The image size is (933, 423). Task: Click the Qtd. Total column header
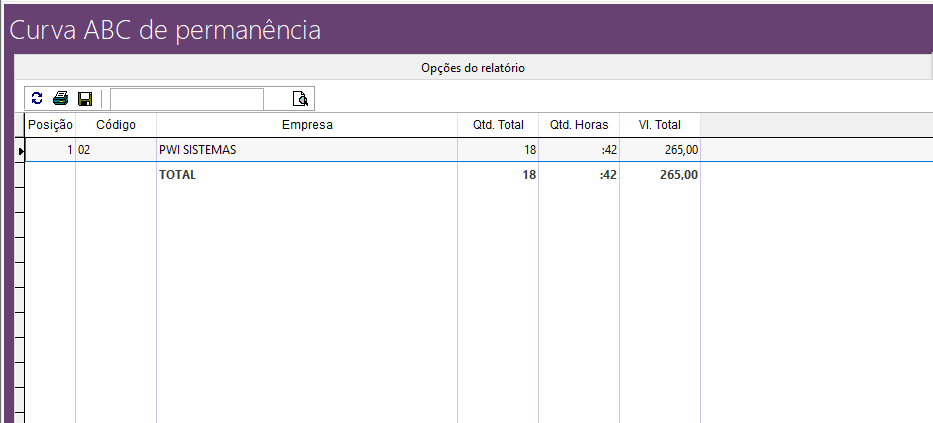tap(498, 125)
